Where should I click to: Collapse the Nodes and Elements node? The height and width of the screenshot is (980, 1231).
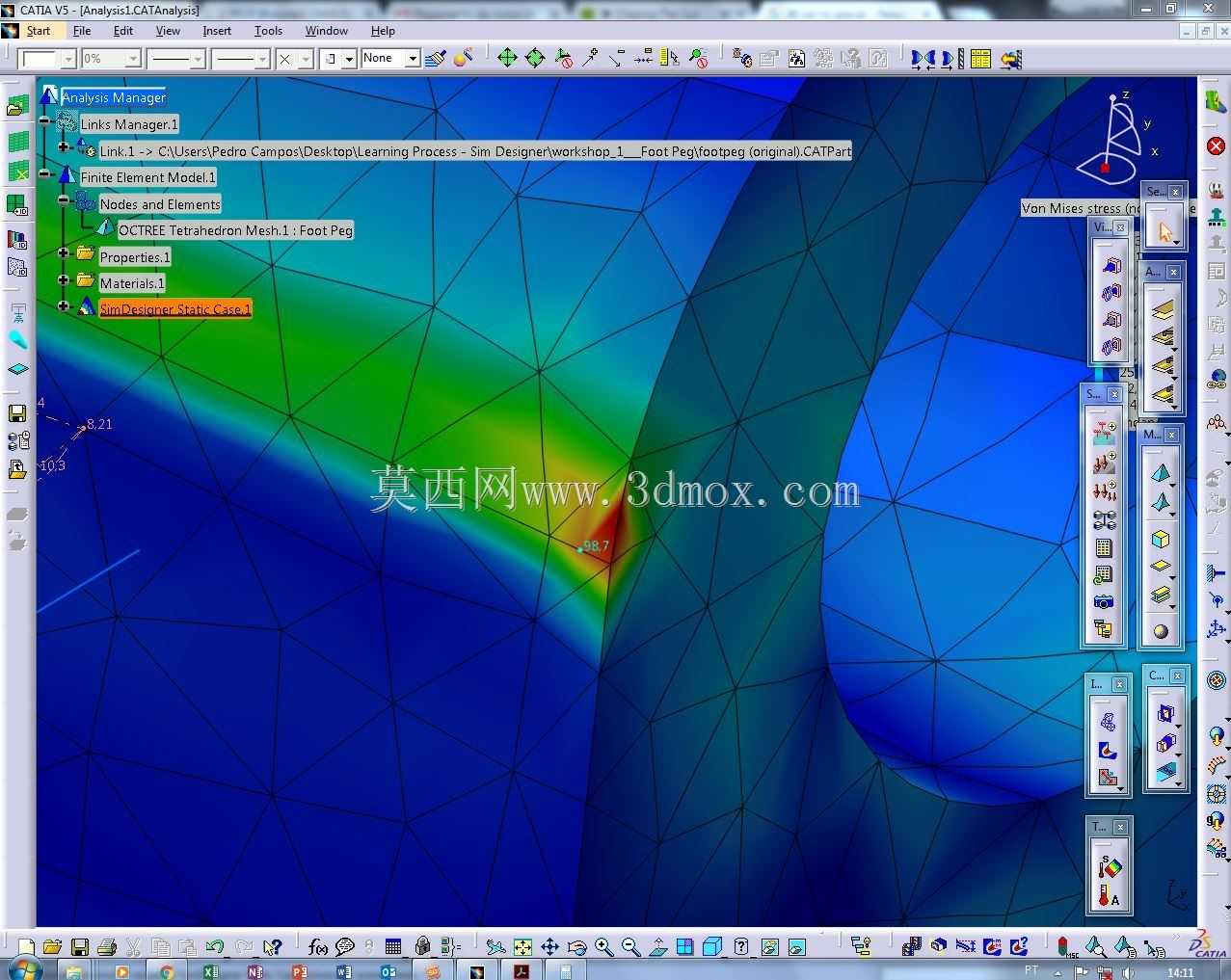(x=64, y=200)
